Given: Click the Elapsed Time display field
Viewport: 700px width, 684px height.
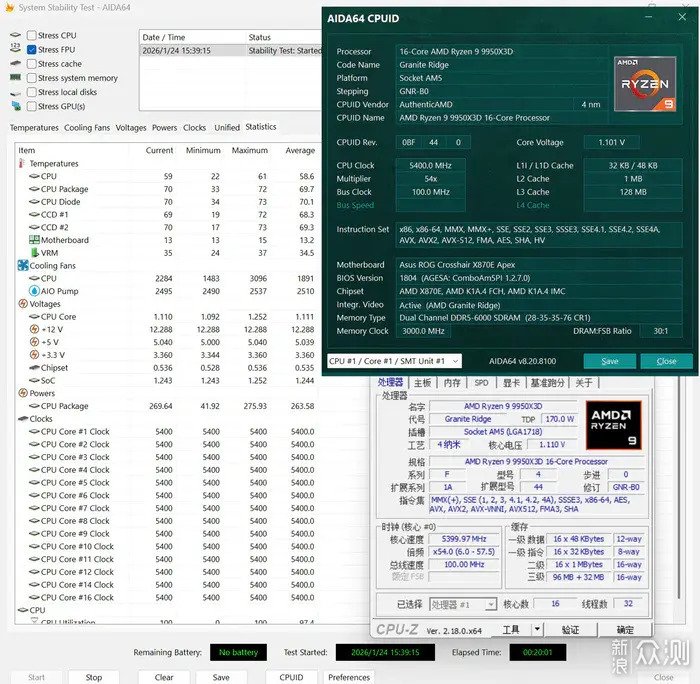Looking at the screenshot, I should pyautogui.click(x=538, y=652).
